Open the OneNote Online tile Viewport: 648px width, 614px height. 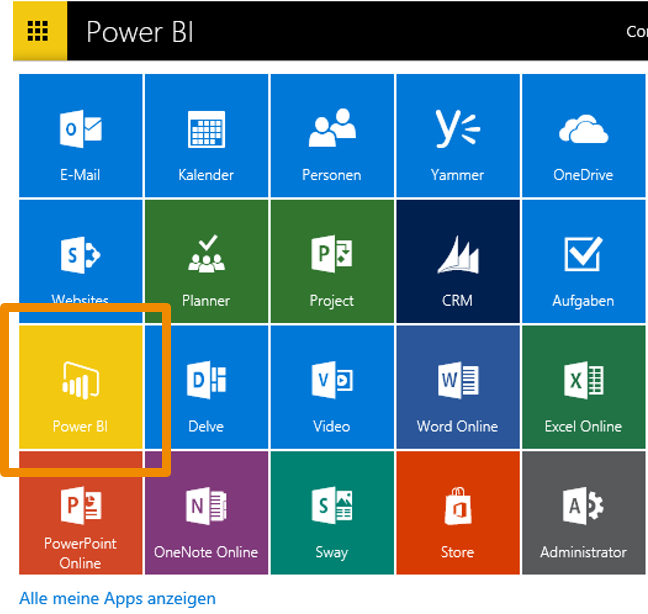point(206,513)
